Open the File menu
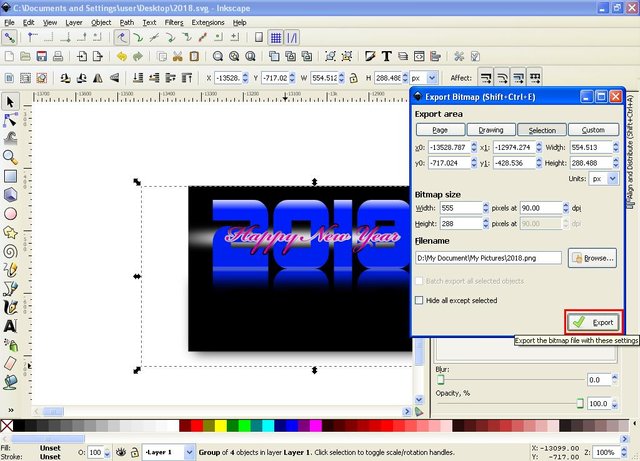 [x=9, y=22]
